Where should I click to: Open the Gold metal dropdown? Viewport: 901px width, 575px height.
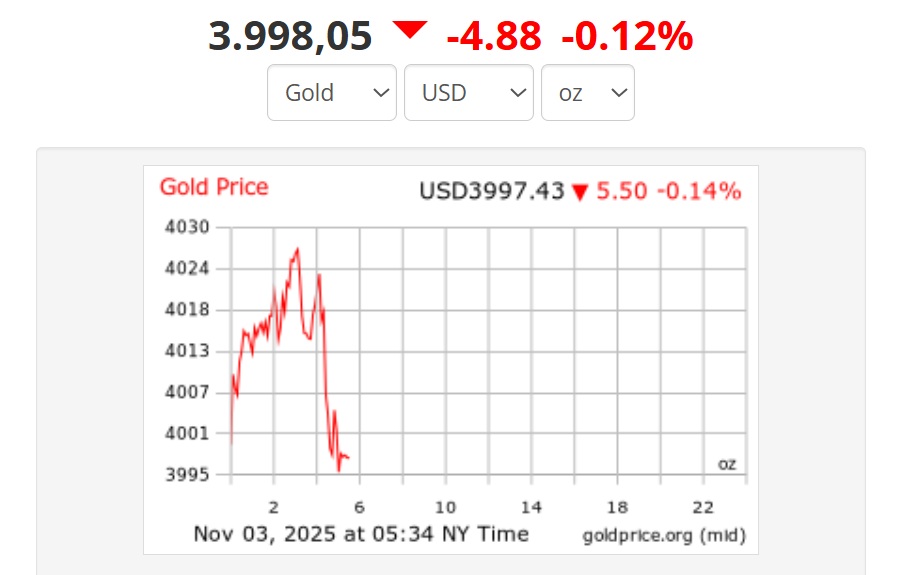pos(331,93)
